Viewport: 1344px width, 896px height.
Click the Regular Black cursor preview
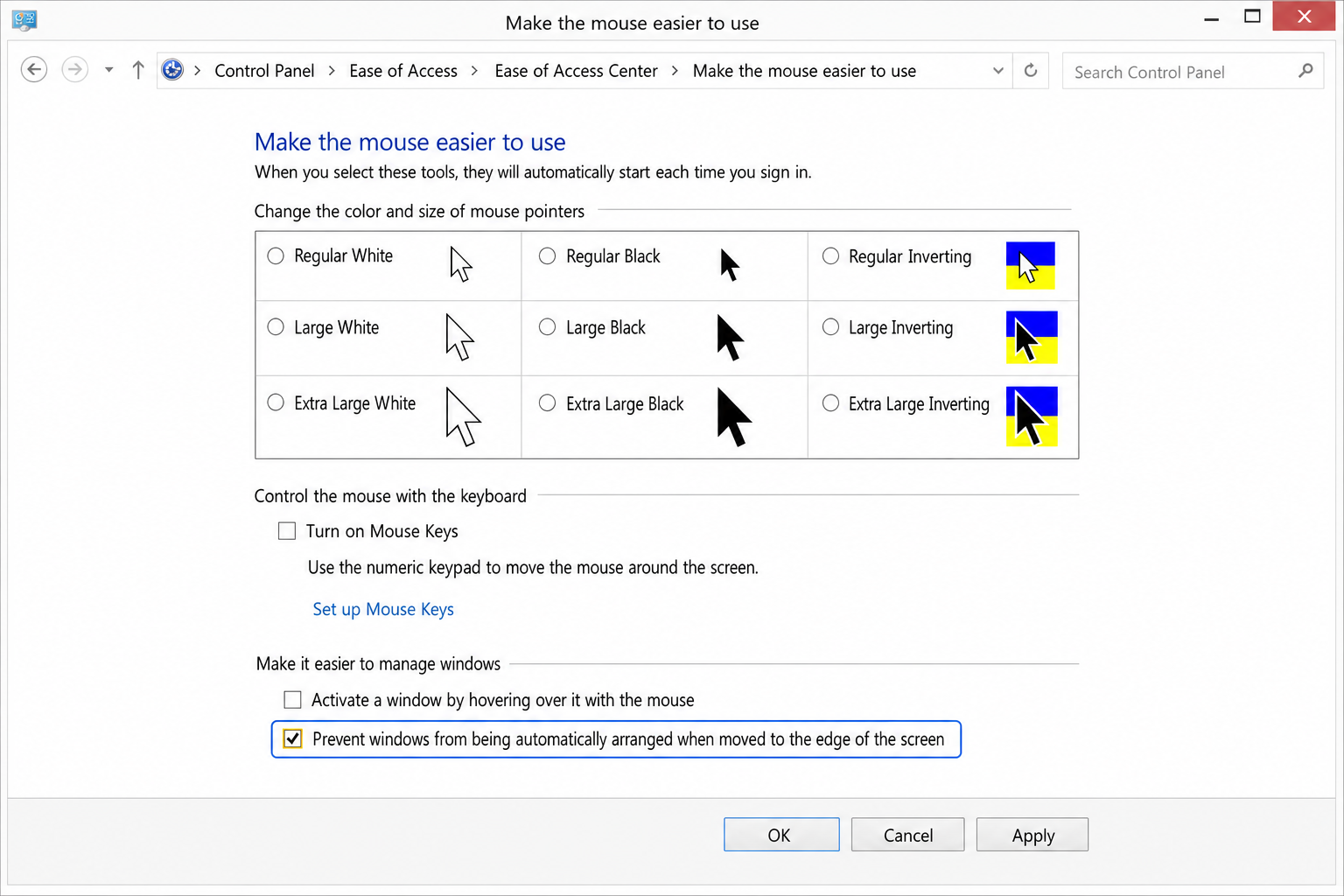pos(730,264)
